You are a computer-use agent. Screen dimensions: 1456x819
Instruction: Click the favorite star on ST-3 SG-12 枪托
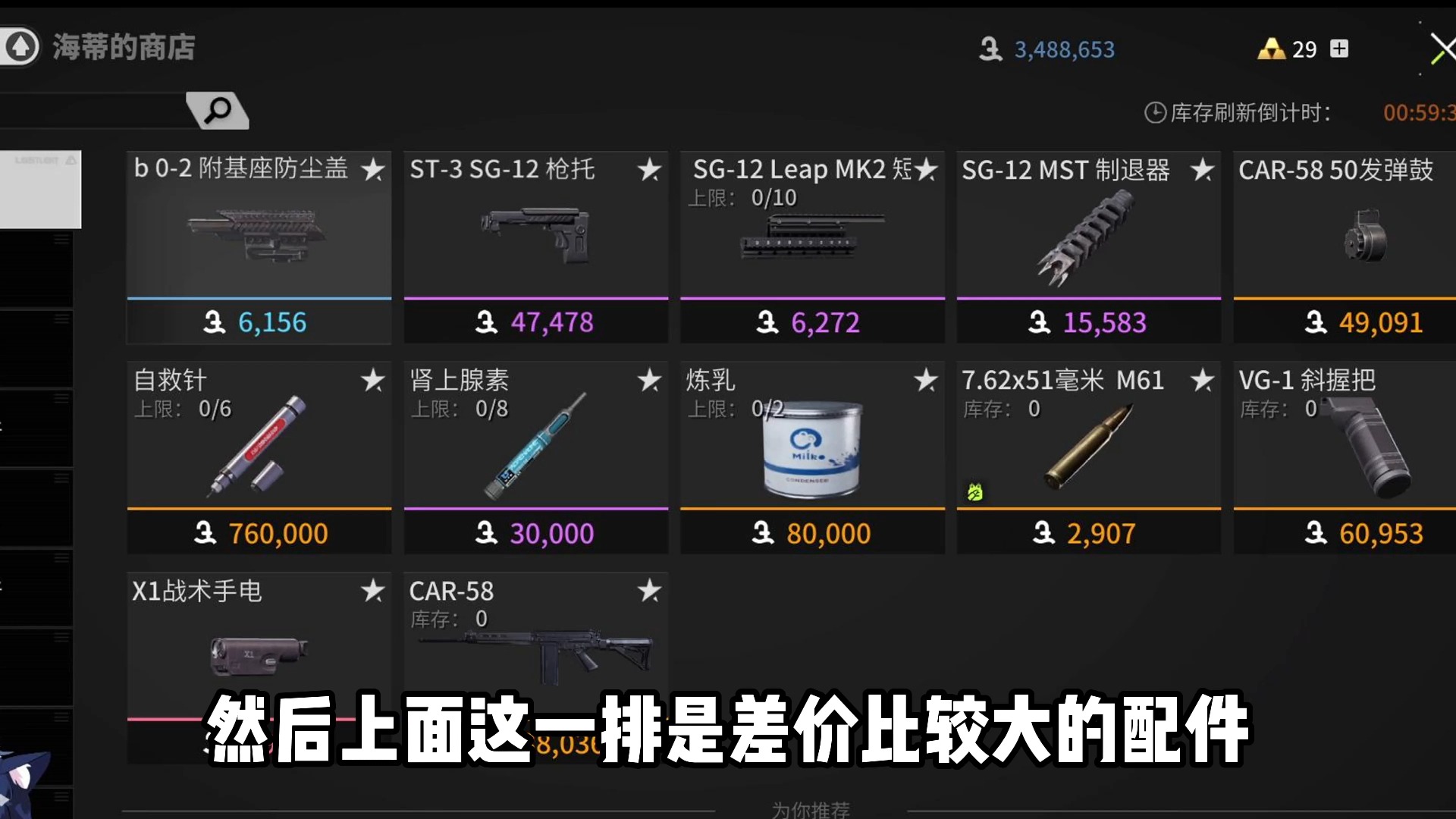click(x=649, y=170)
